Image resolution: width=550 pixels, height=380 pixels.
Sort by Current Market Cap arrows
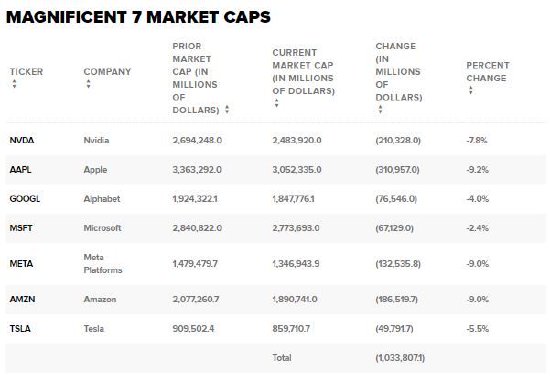click(x=276, y=103)
